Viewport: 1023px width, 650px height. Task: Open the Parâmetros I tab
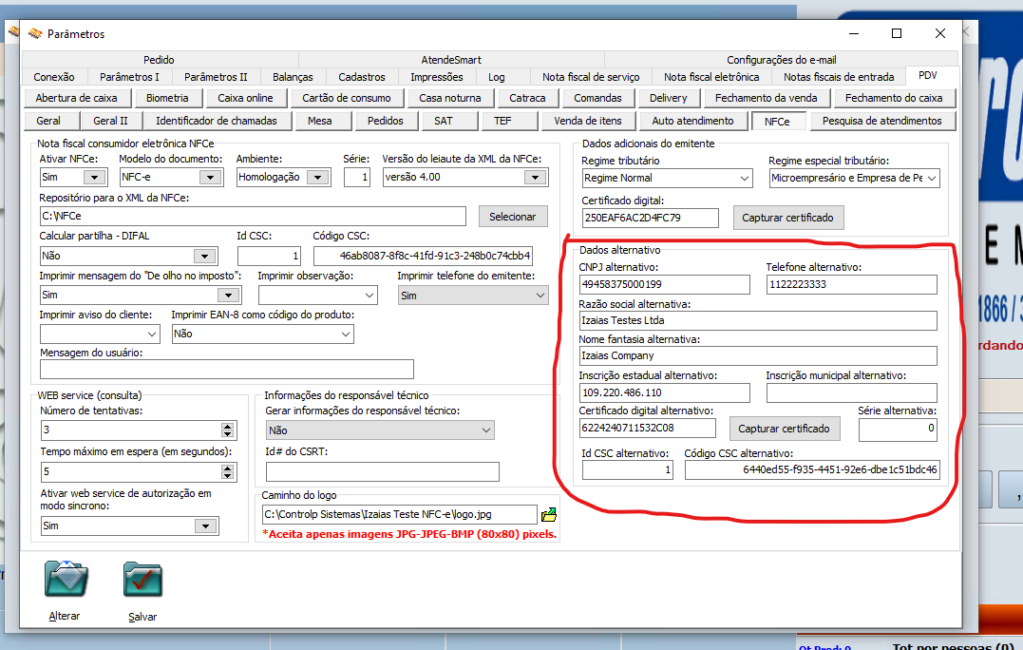coord(129,77)
